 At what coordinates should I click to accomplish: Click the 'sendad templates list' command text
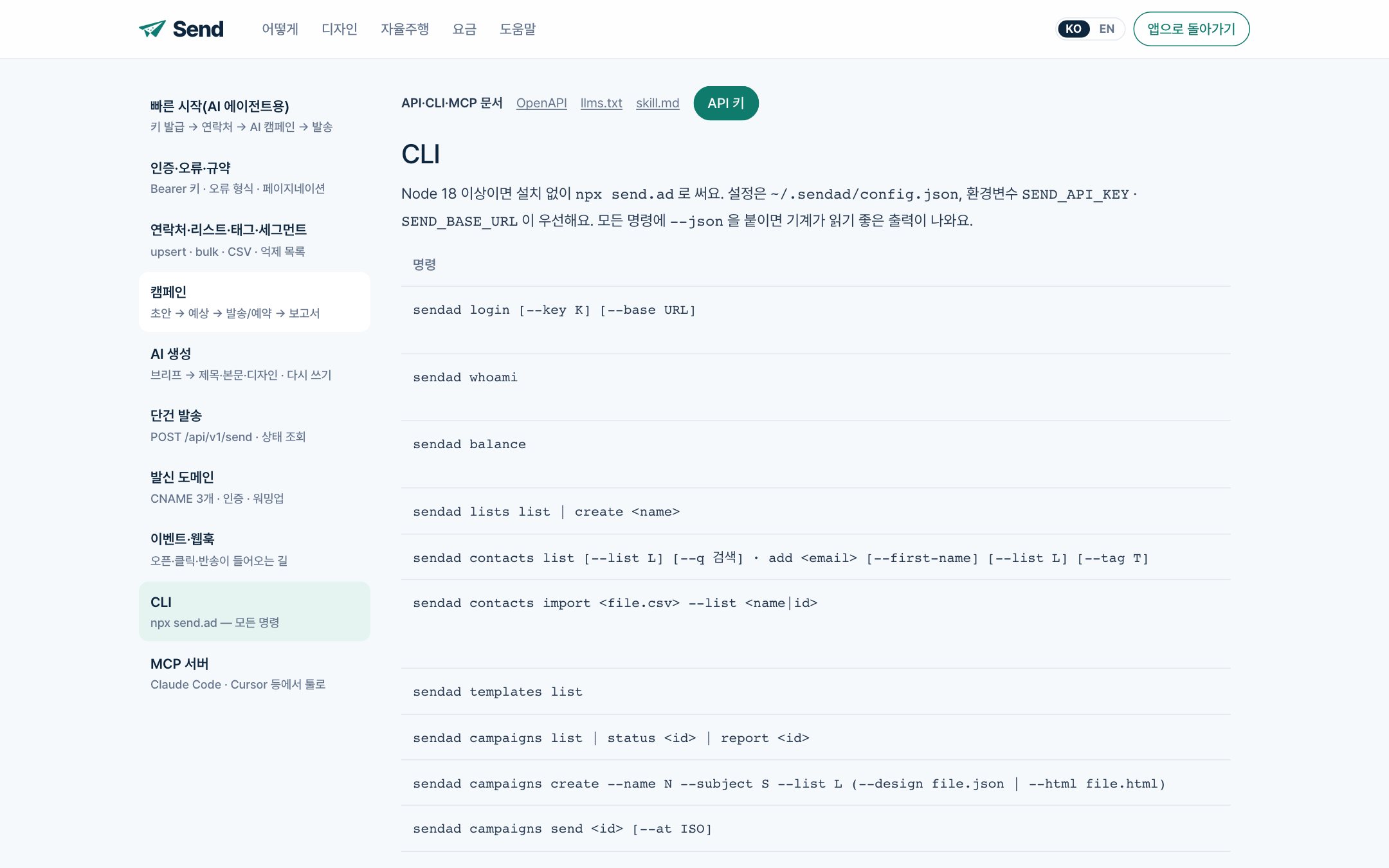pyautogui.click(x=498, y=692)
